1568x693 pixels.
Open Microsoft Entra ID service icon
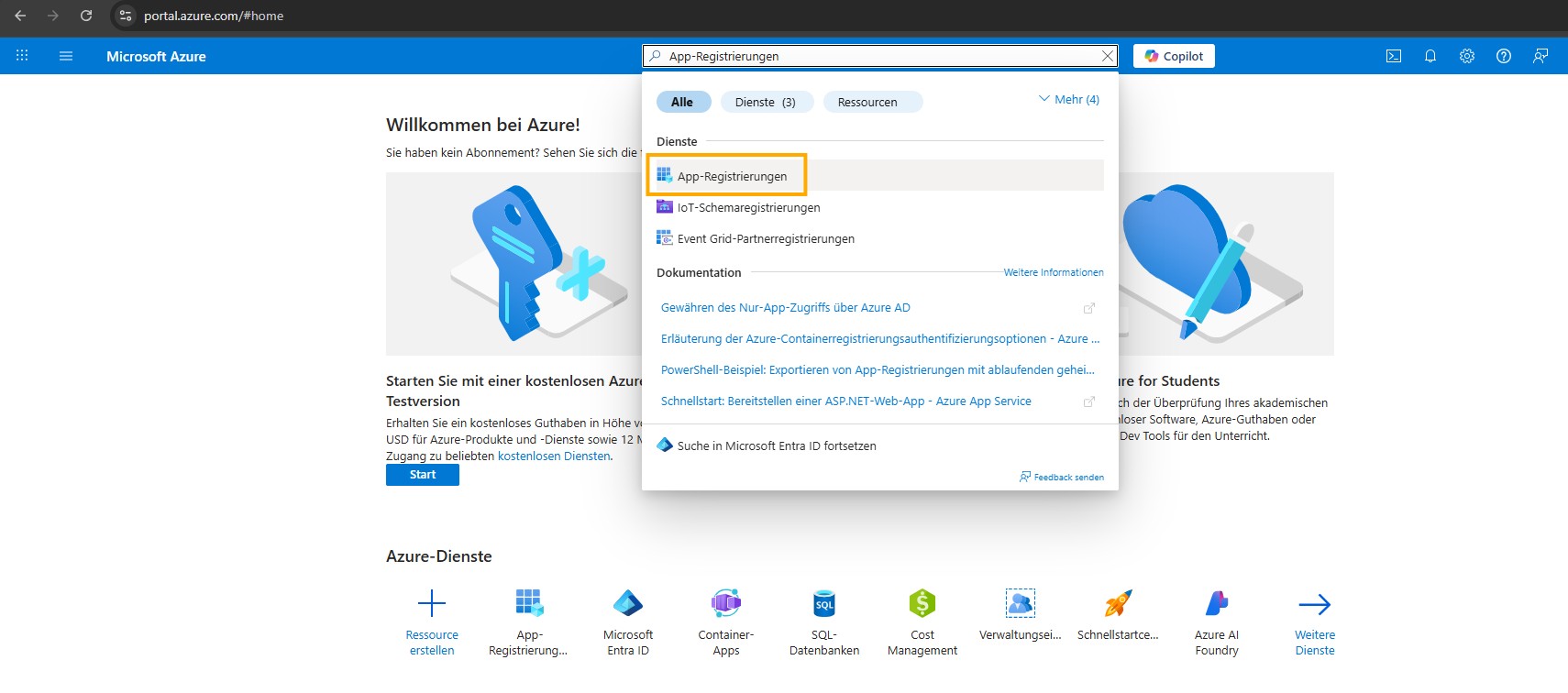[628, 603]
